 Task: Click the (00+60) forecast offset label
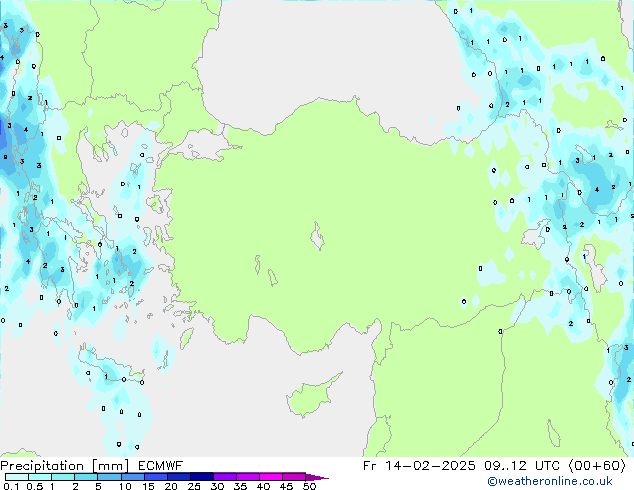(597, 466)
